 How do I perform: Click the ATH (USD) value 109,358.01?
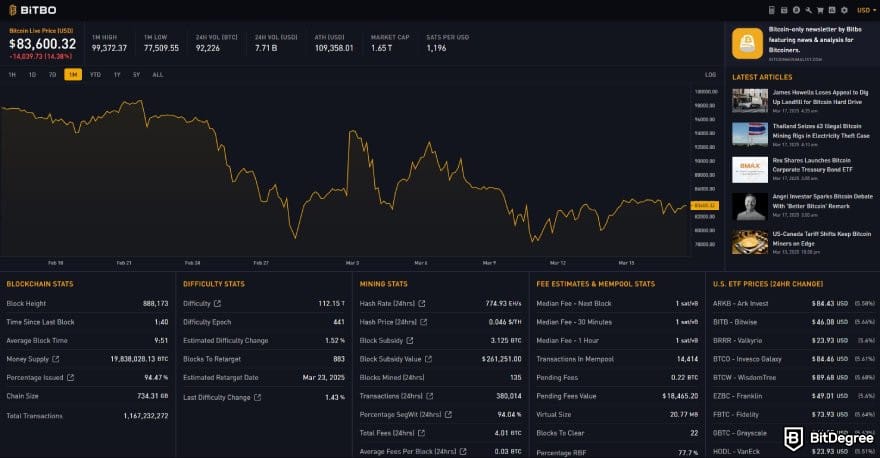click(x=334, y=48)
